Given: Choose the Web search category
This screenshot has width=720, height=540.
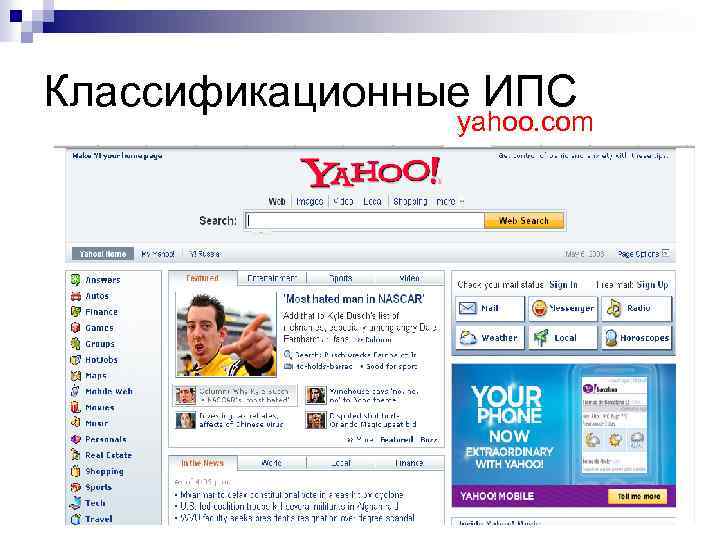Looking at the screenshot, I should click(x=277, y=202).
